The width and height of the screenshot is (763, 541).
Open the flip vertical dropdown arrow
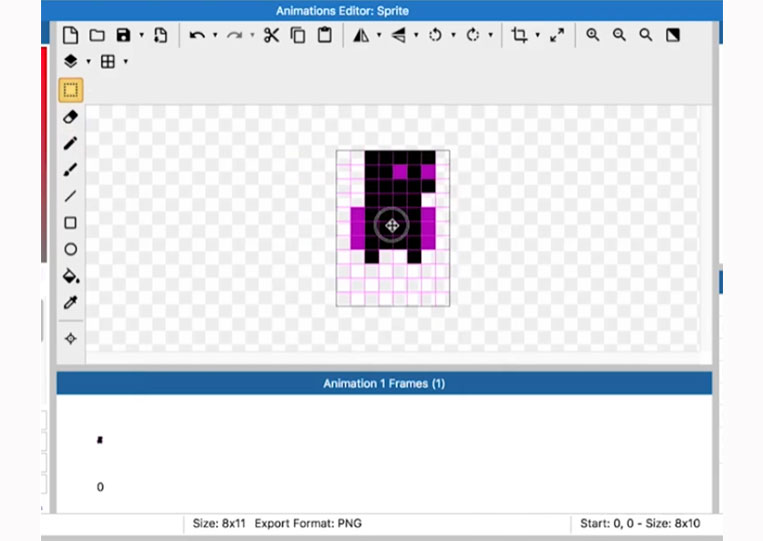tap(416, 35)
